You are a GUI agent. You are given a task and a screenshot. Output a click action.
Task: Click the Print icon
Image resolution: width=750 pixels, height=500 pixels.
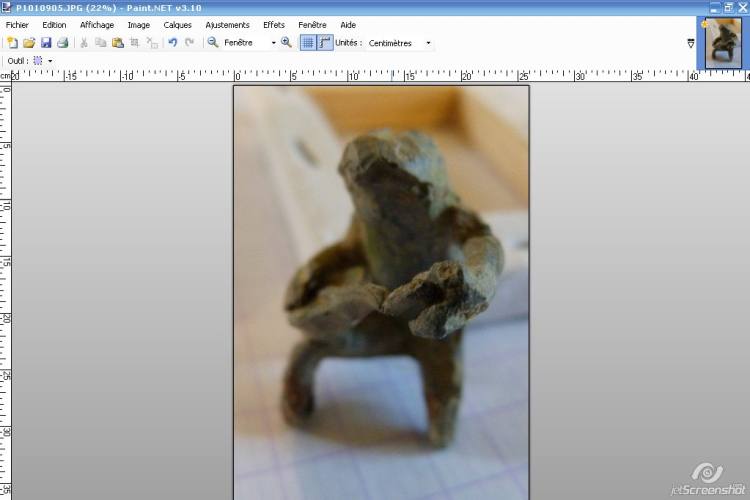[62, 43]
